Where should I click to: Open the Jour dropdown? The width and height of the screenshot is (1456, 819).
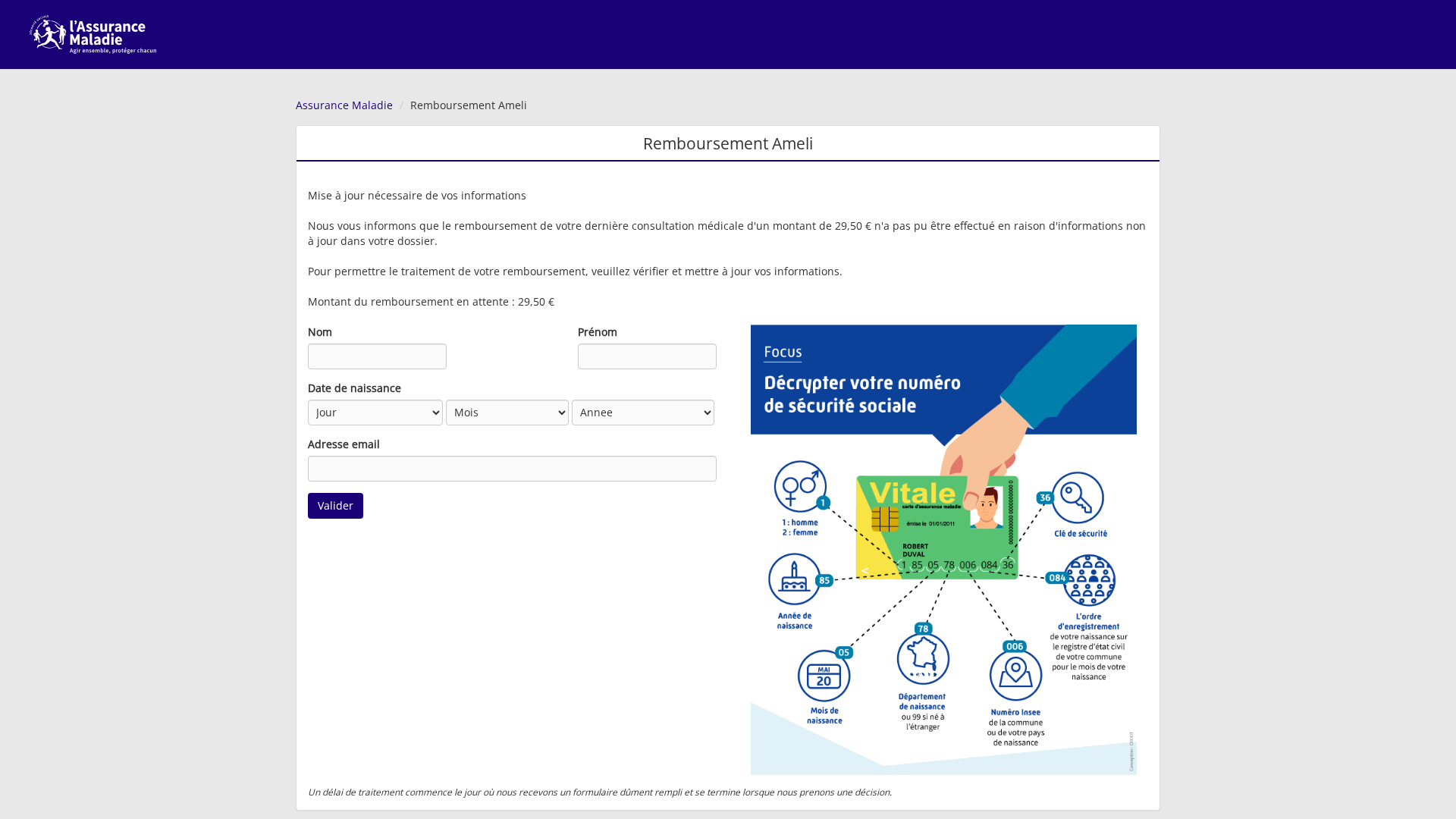click(x=375, y=413)
